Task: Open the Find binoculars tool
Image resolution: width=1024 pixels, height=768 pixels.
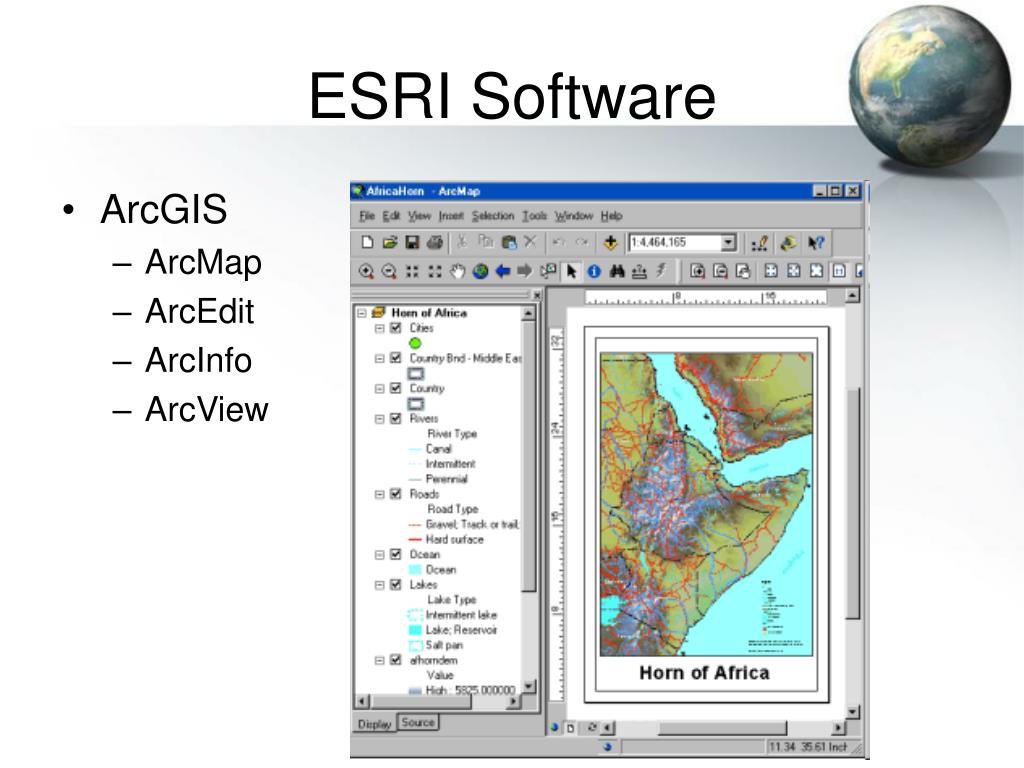Action: (616, 271)
